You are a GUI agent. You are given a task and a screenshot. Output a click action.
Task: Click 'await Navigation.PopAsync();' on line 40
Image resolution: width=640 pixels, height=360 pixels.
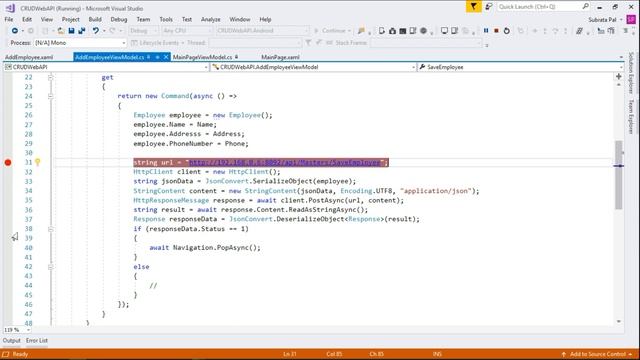click(204, 248)
